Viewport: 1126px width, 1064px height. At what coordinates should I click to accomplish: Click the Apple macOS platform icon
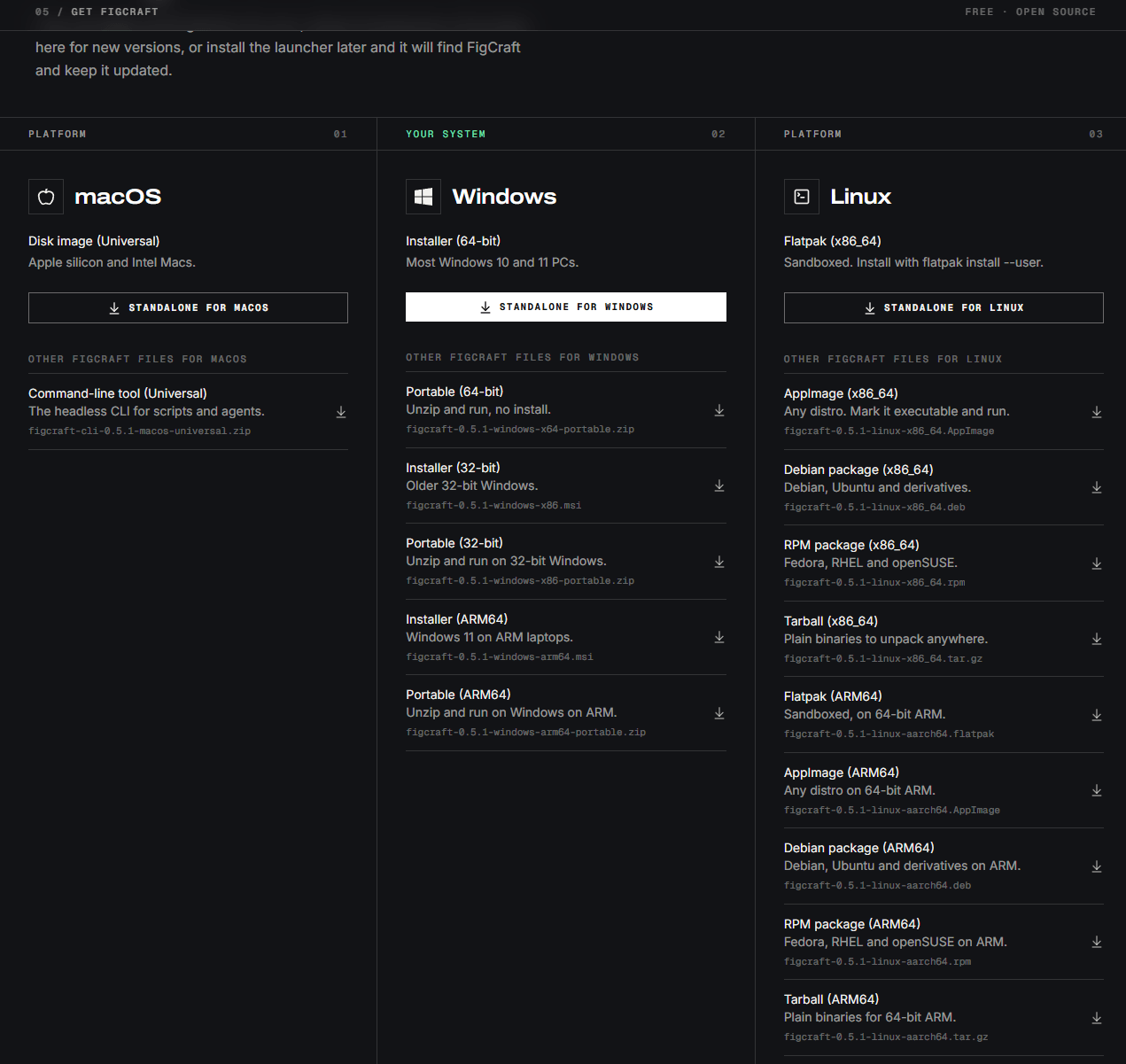(x=46, y=197)
